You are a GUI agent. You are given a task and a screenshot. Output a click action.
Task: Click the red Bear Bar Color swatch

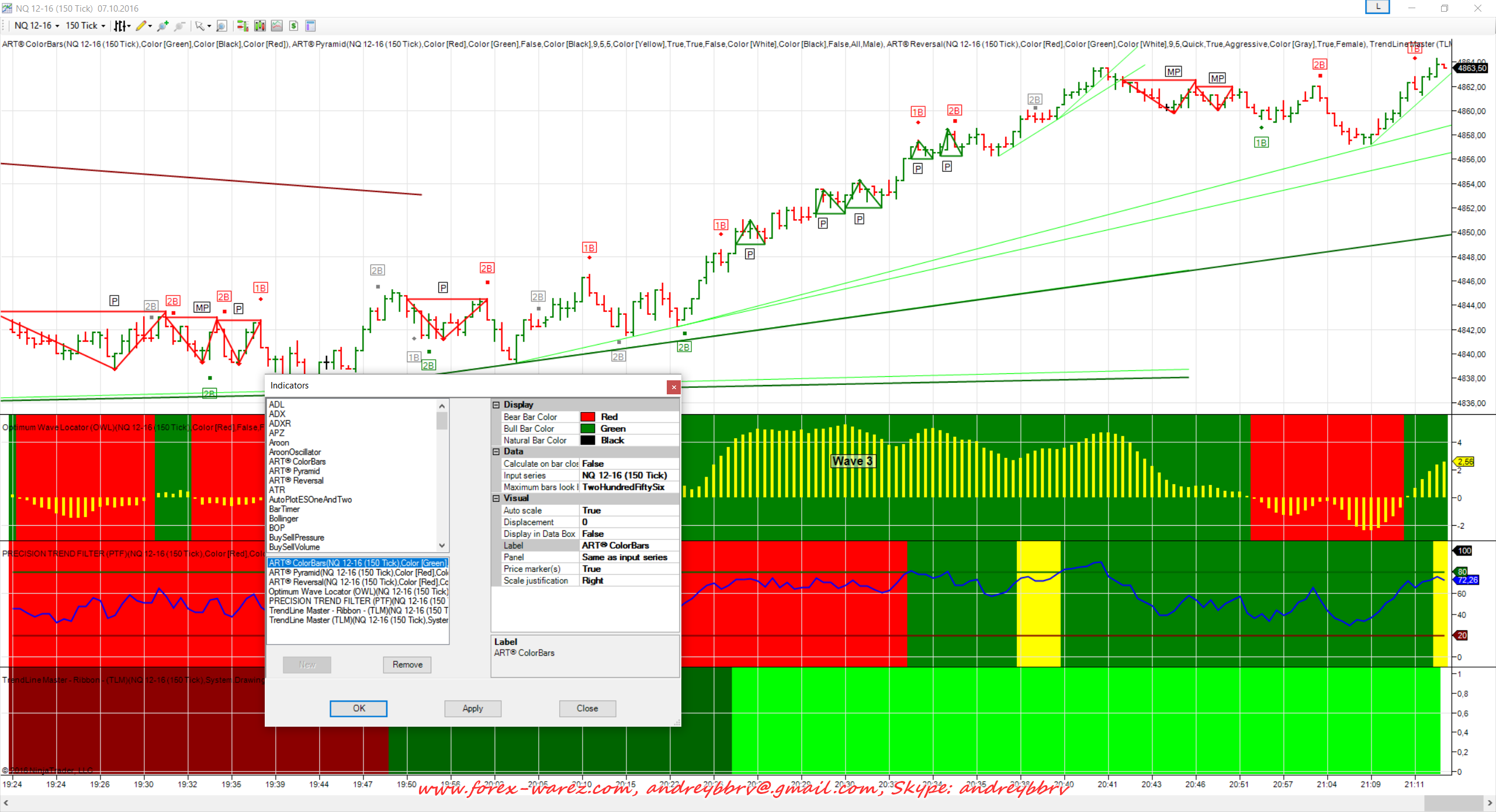click(587, 417)
